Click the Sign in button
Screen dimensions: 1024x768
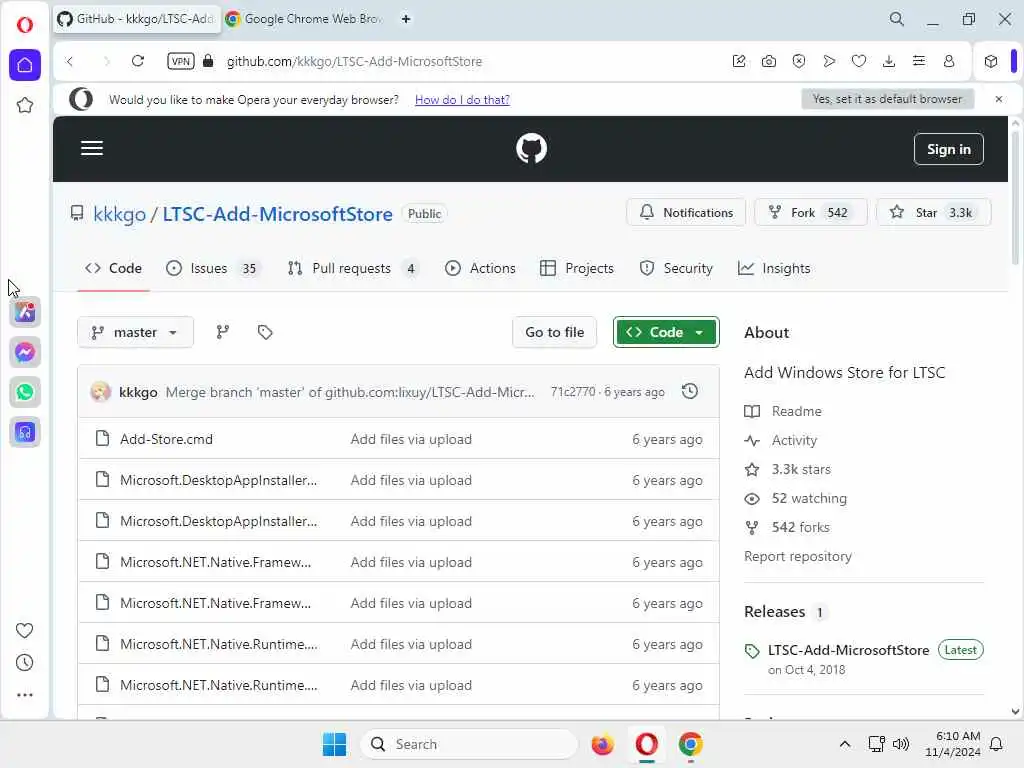click(x=949, y=149)
